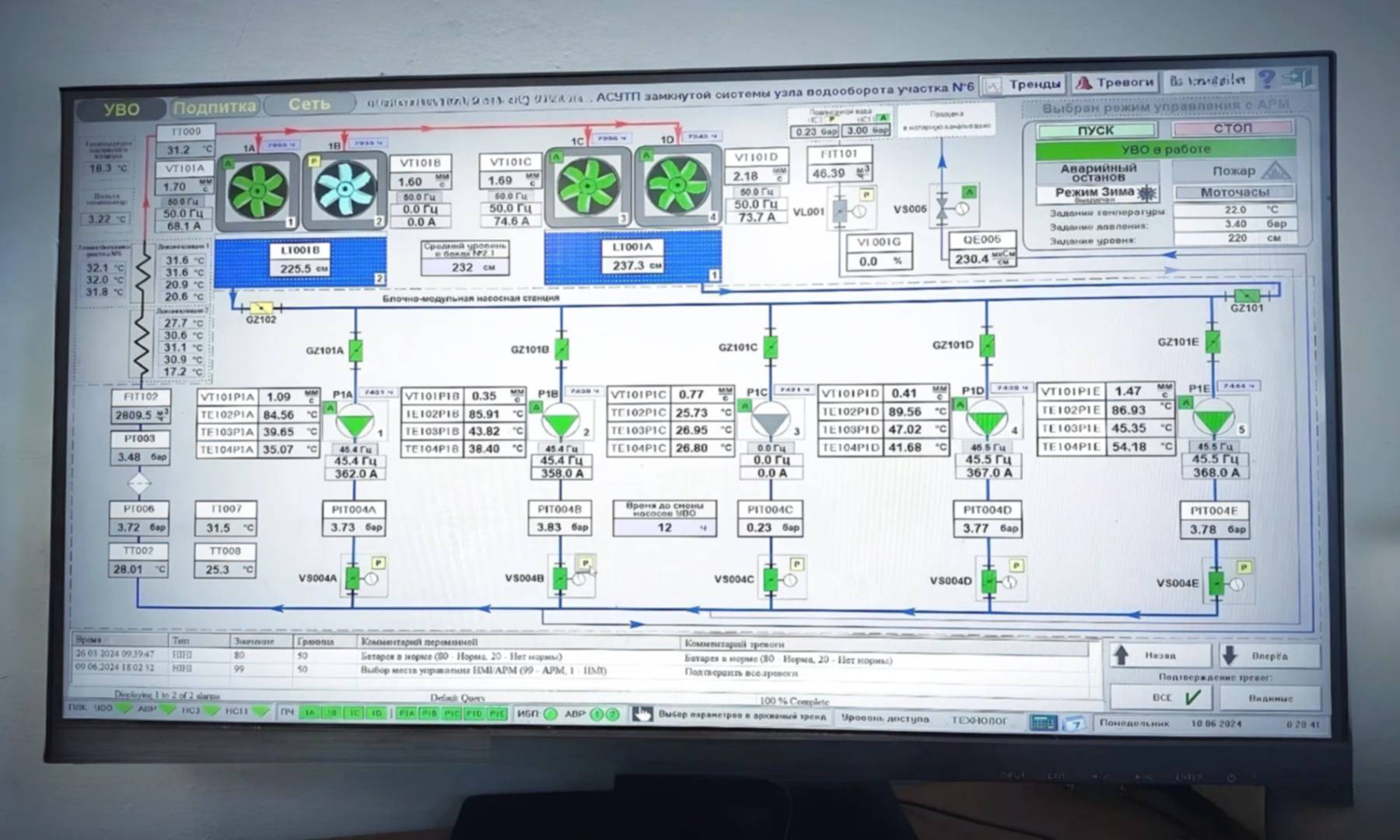
Task: Click the exit door icon at top right
Action: [x=1297, y=78]
